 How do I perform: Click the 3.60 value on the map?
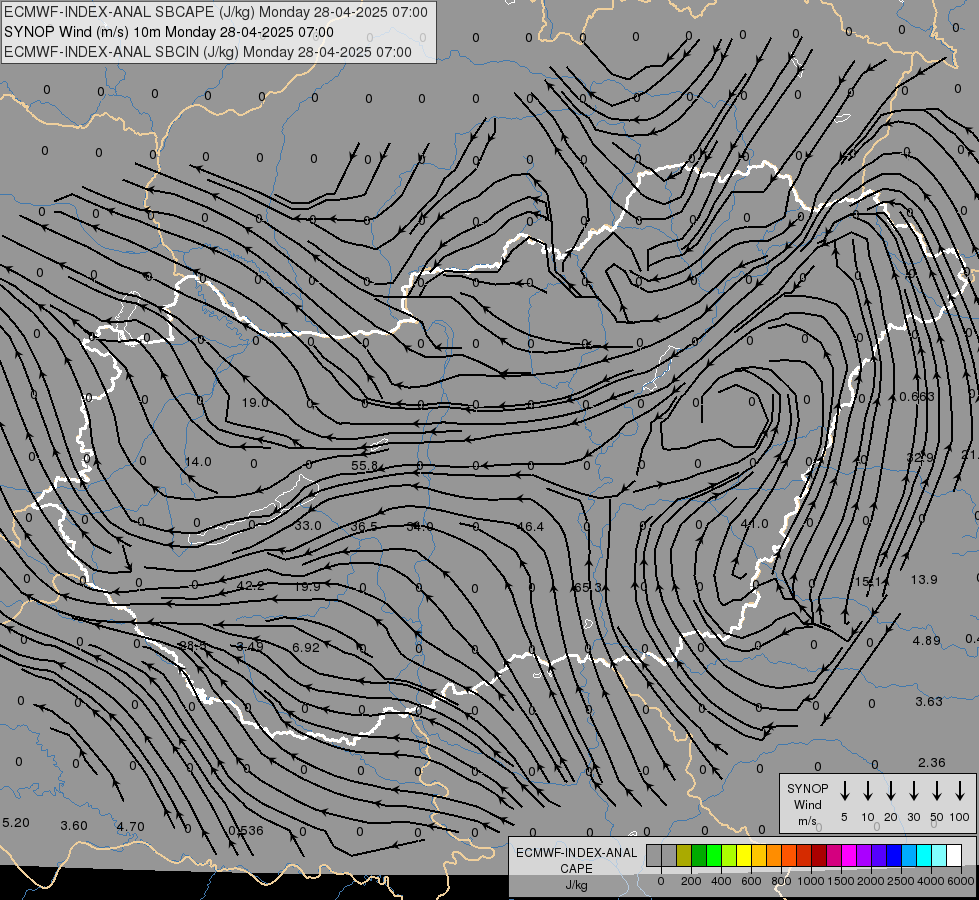(74, 826)
